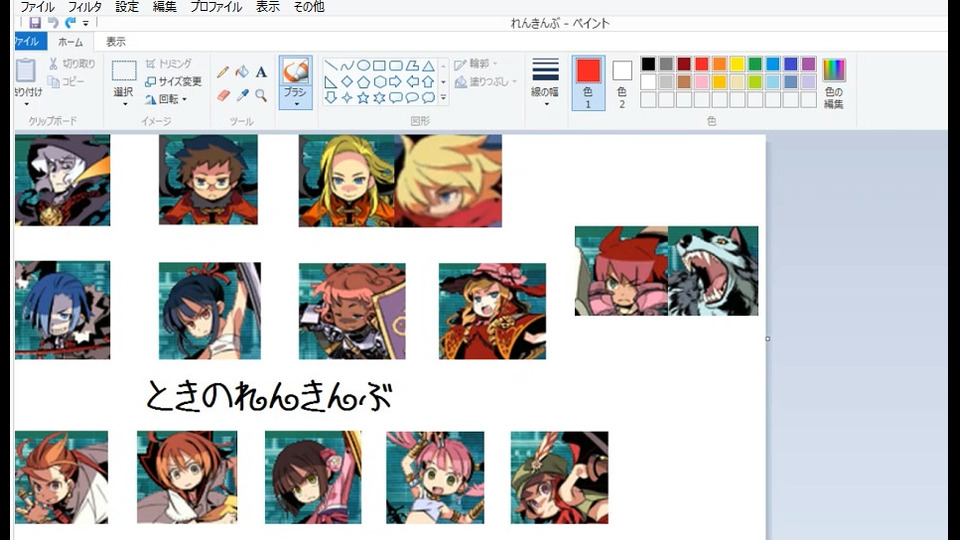Choose the cloud callout shape
This screenshot has width=960, height=540.
[x=429, y=97]
